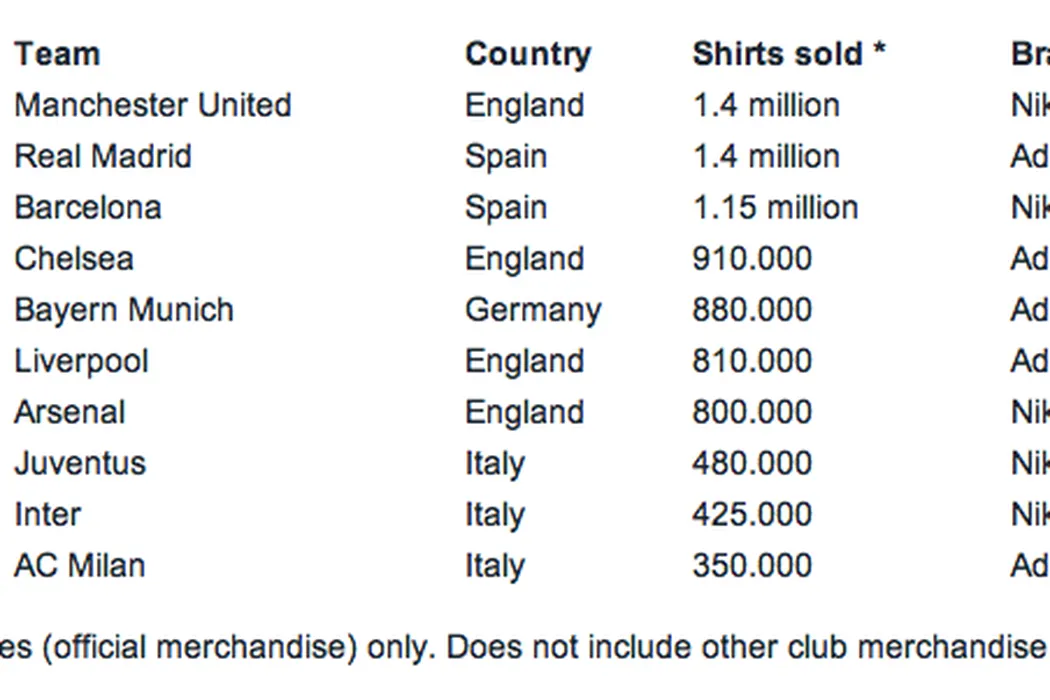1050x700 pixels.
Task: Select the Chelsea row team name
Action: [74, 258]
